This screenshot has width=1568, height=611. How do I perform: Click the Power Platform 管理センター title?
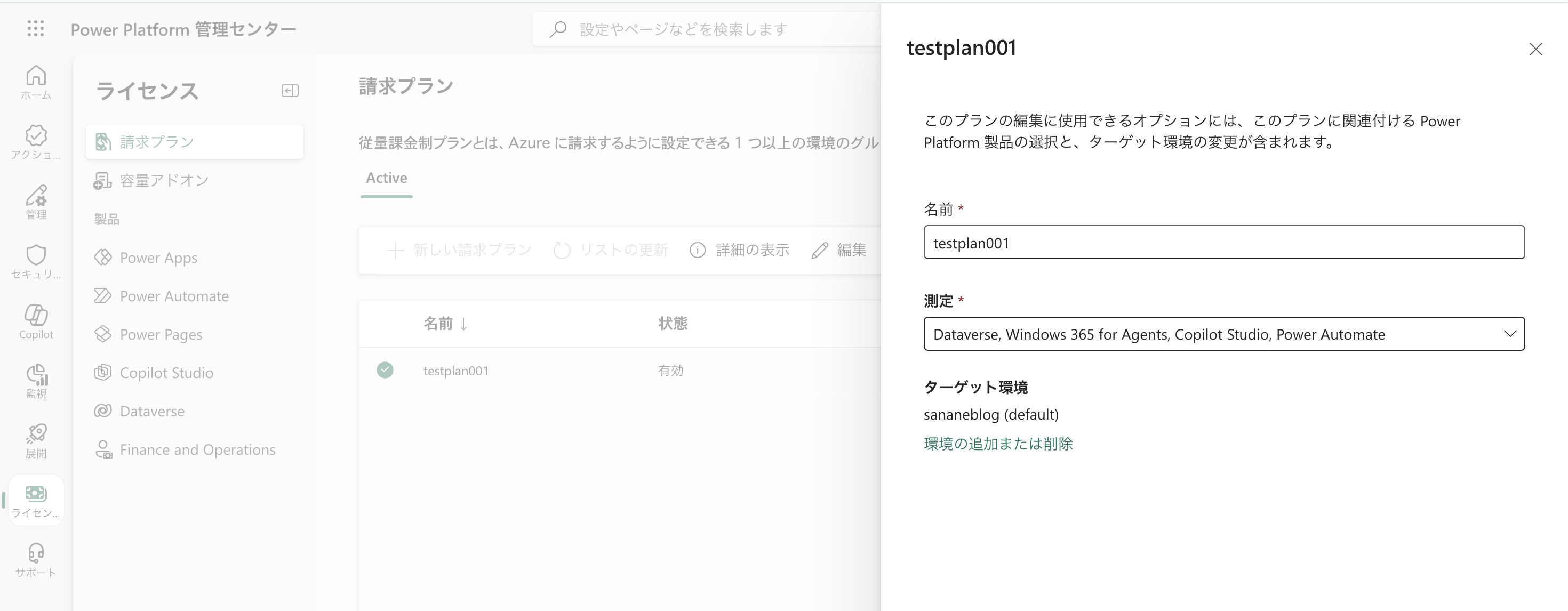(183, 29)
